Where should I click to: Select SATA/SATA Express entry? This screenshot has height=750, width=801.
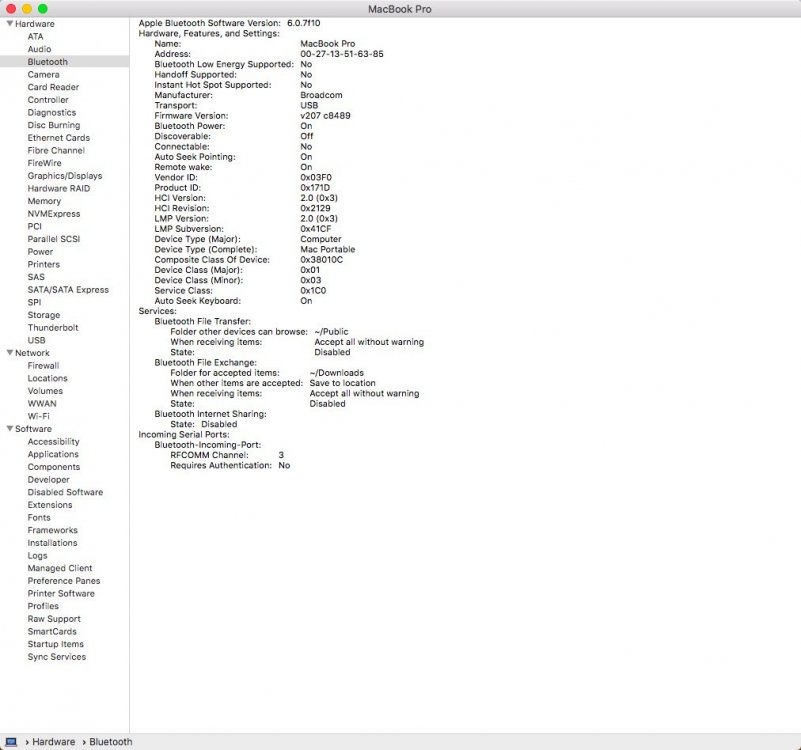pos(68,290)
